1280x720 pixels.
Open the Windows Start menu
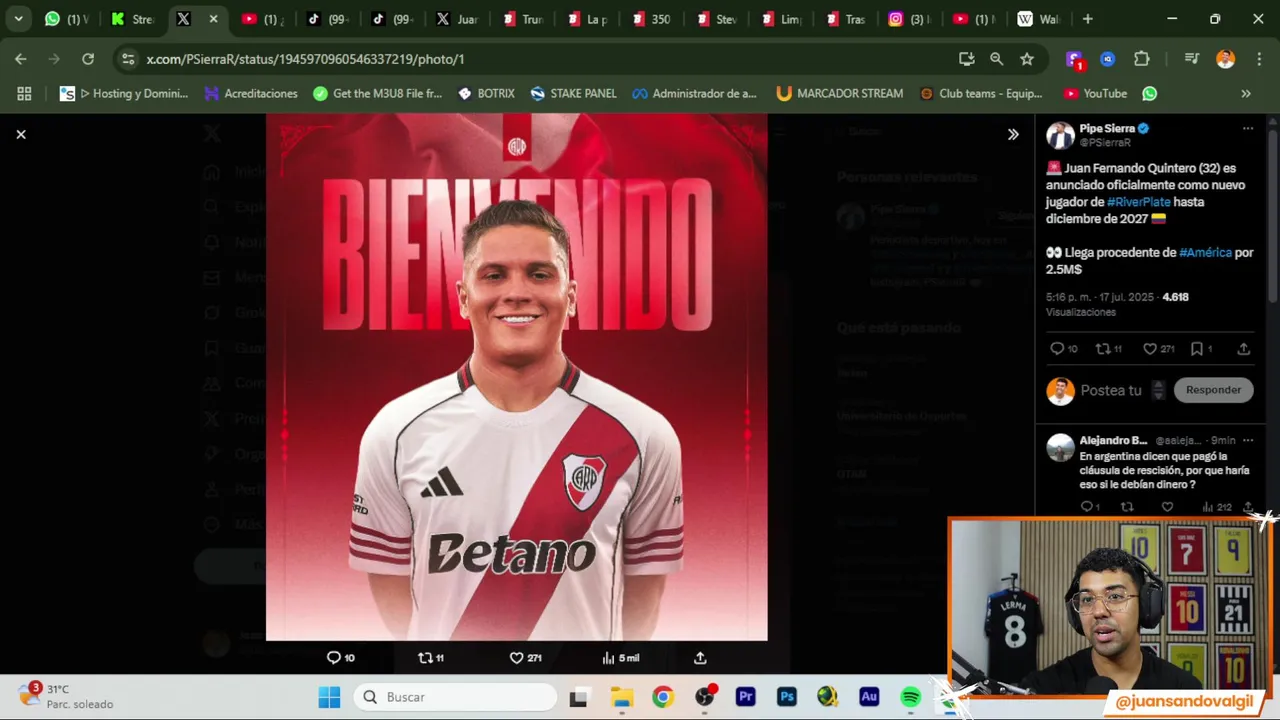[x=329, y=697]
